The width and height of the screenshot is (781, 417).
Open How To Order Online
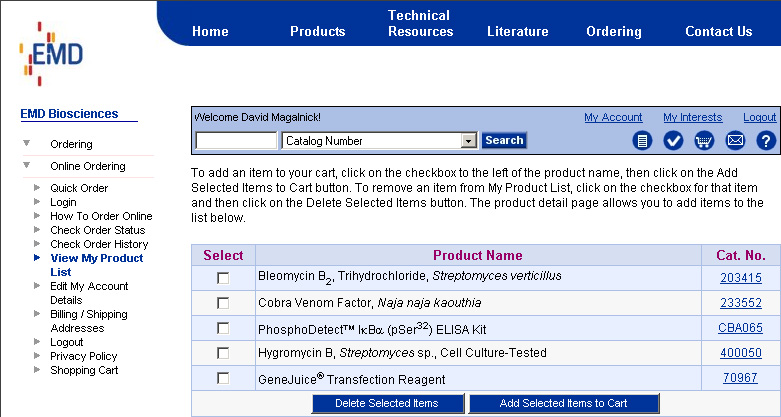coord(101,216)
